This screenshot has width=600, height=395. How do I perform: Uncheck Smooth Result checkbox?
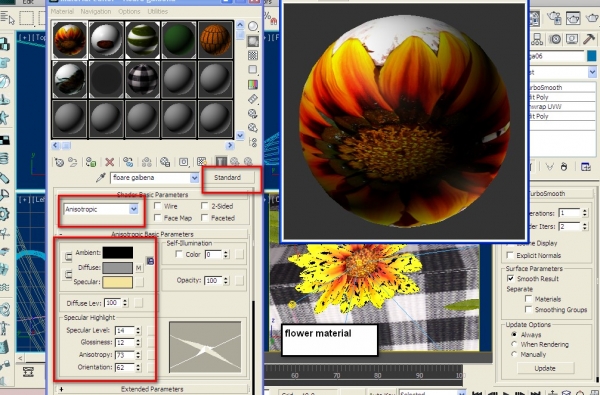tap(510, 279)
